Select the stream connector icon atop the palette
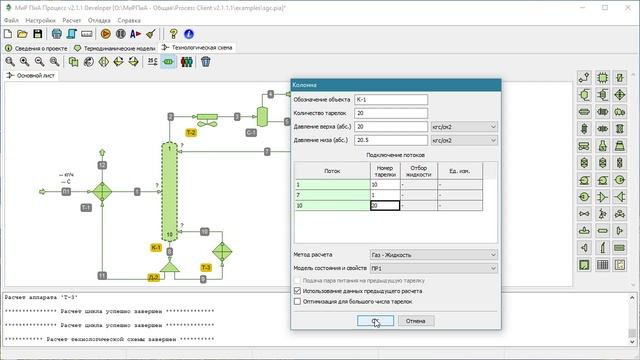Image resolution: width=640 pixels, height=360 pixels. point(584,78)
